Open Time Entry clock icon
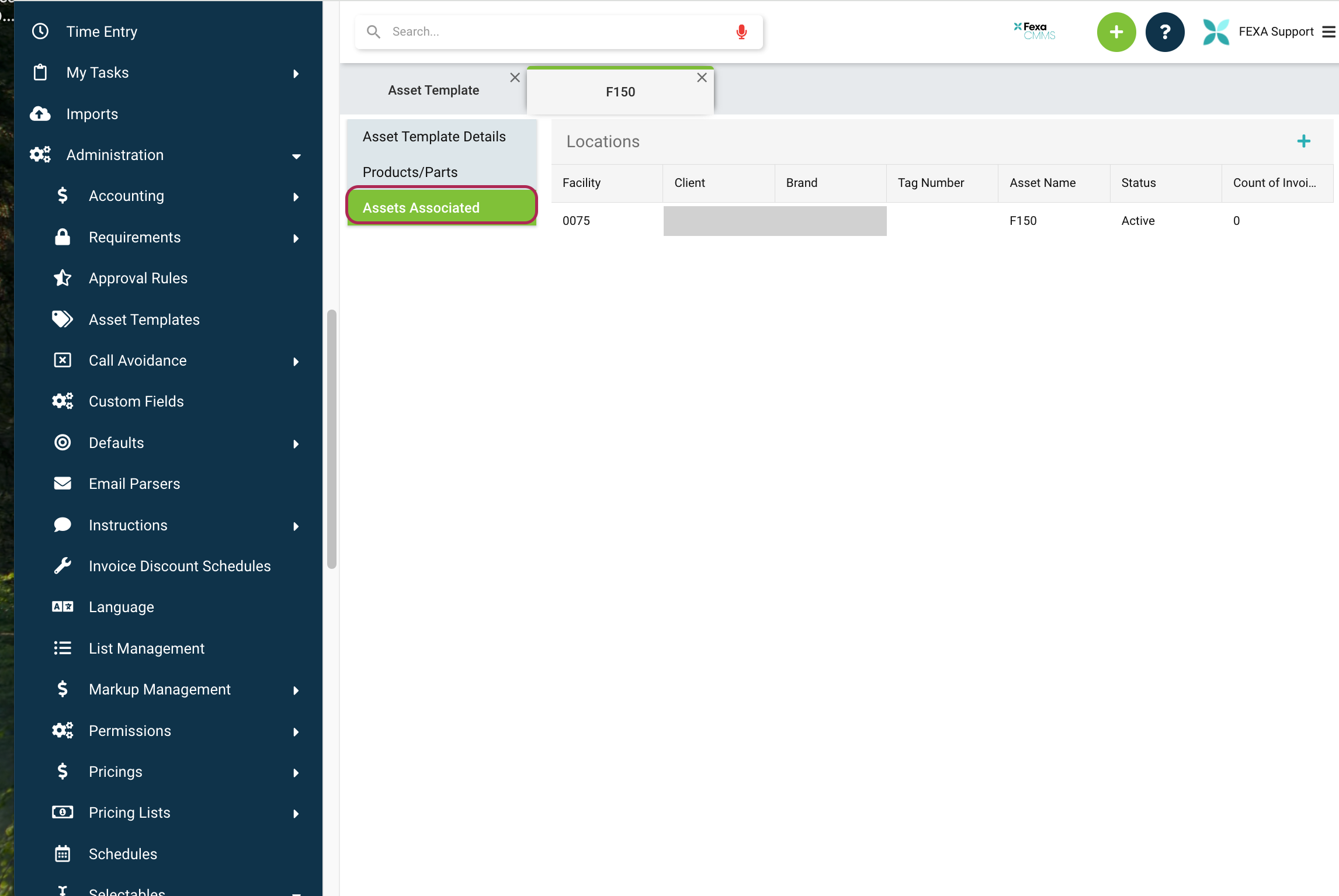The width and height of the screenshot is (1339, 896). 40,32
